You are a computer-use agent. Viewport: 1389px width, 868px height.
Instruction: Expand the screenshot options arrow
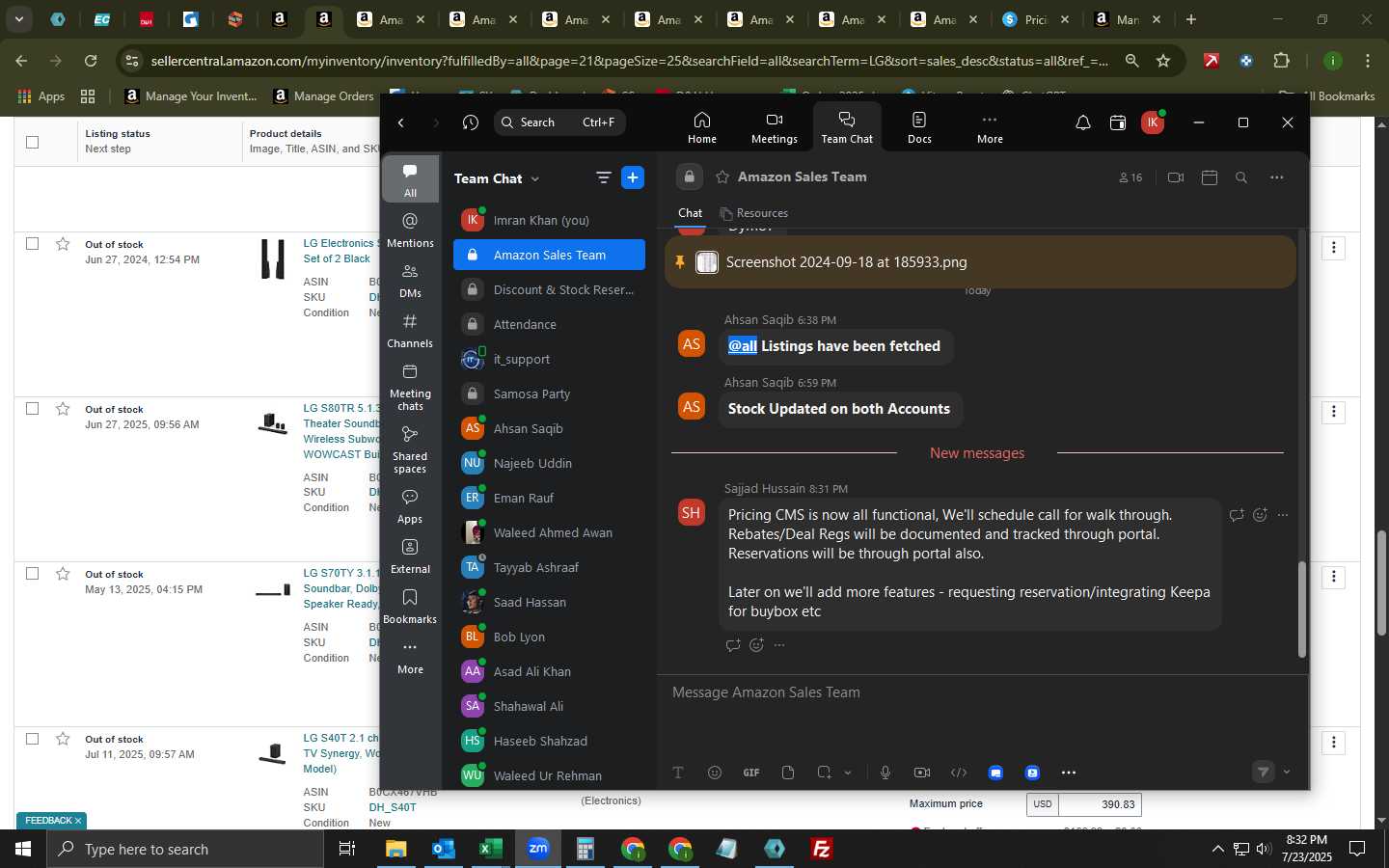(848, 773)
